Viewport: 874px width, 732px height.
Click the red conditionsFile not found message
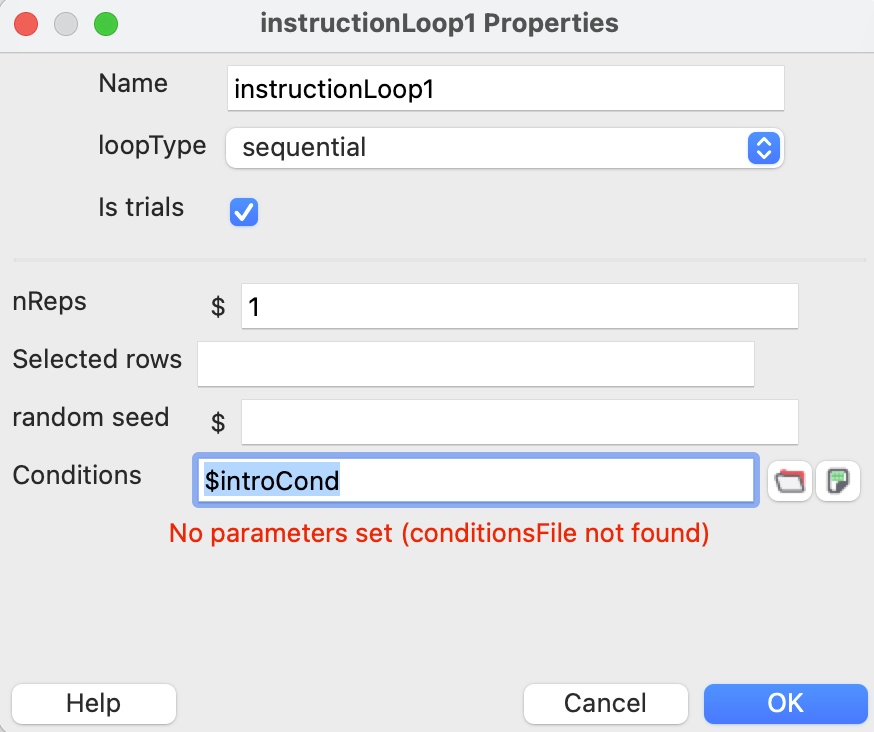click(439, 533)
